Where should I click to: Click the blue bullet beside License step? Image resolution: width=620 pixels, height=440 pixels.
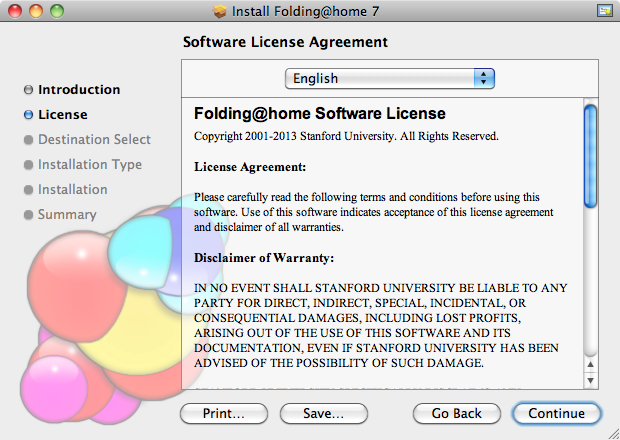(28, 115)
